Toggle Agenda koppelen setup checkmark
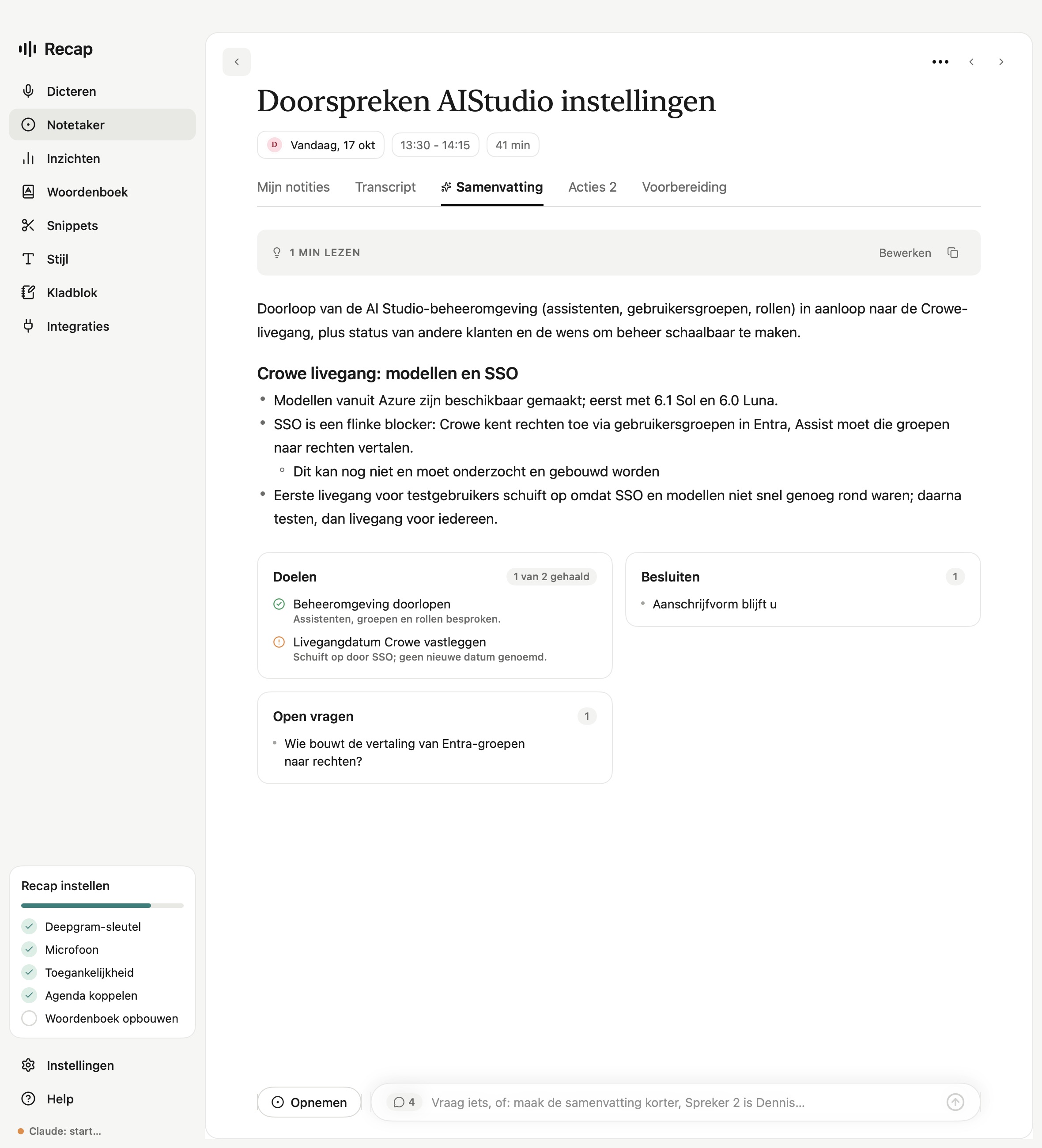The width and height of the screenshot is (1042, 1148). (29, 995)
